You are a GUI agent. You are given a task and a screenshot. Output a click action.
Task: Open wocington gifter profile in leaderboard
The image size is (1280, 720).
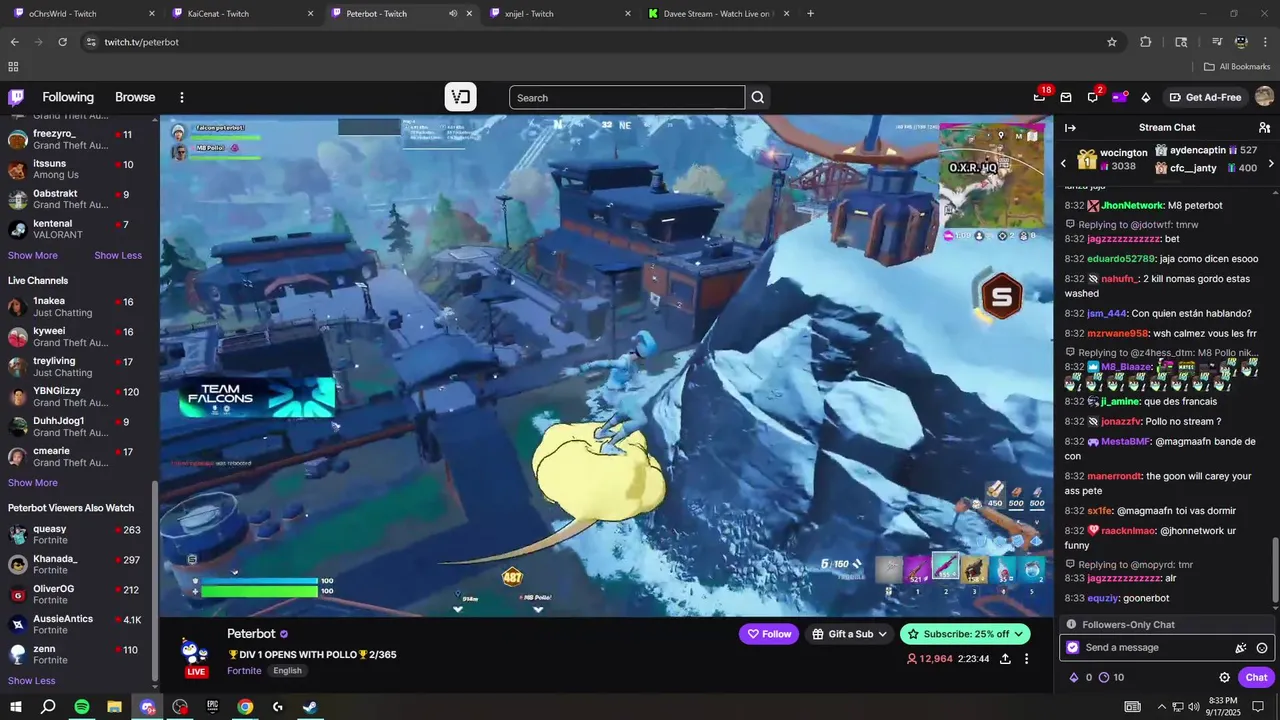pyautogui.click(x=1124, y=153)
